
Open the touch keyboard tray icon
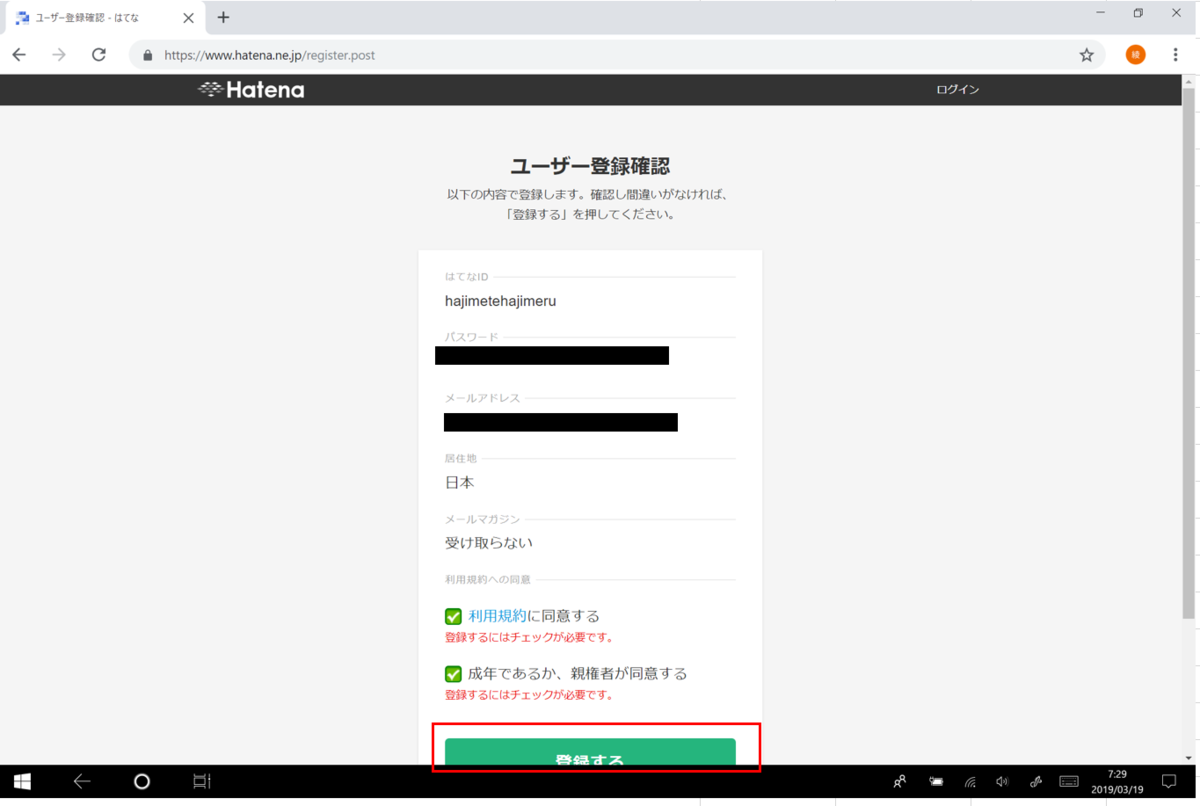click(1068, 782)
